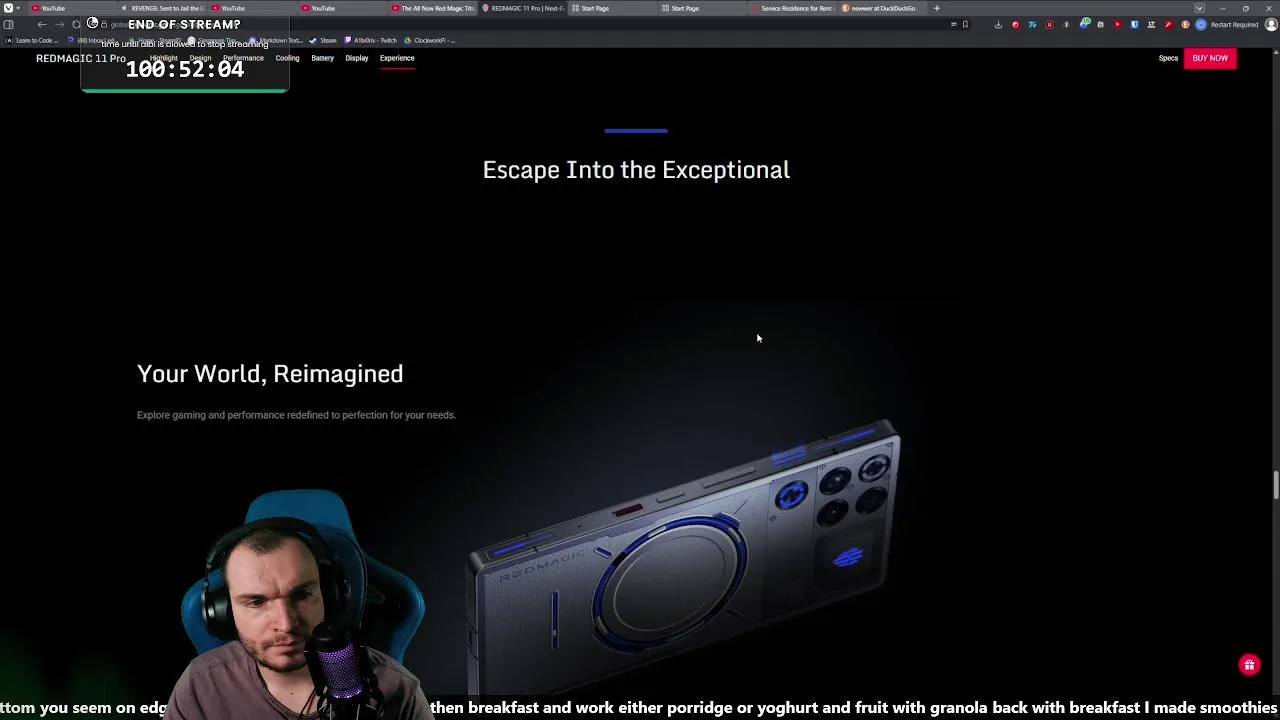Click REDMAGIC 11 Pro page title
Image resolution: width=1280 pixels, height=720 pixels.
point(81,58)
